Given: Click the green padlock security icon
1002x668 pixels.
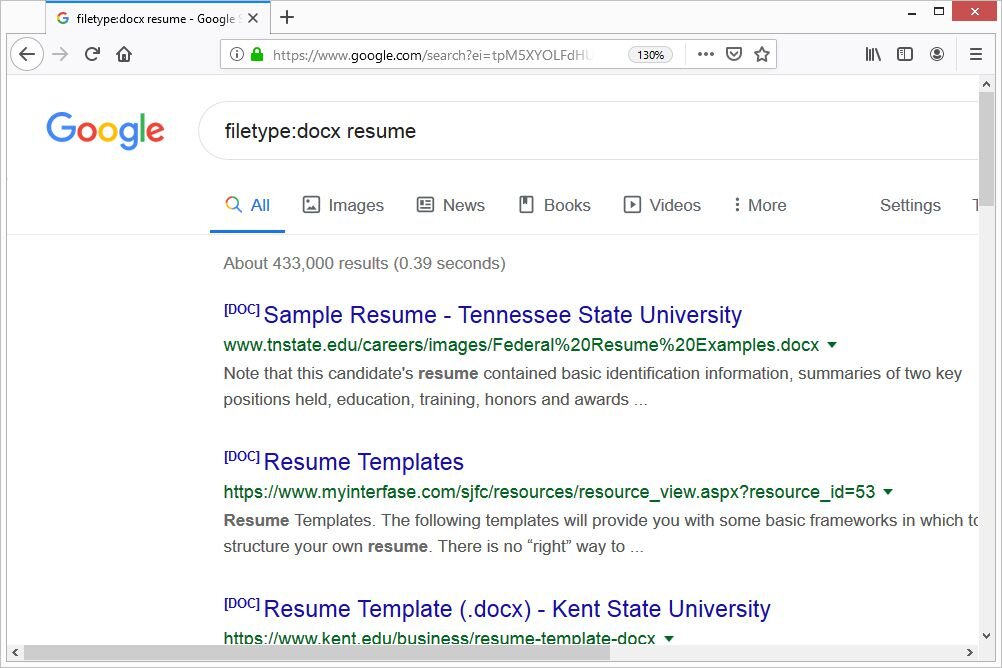Looking at the screenshot, I should (x=257, y=54).
